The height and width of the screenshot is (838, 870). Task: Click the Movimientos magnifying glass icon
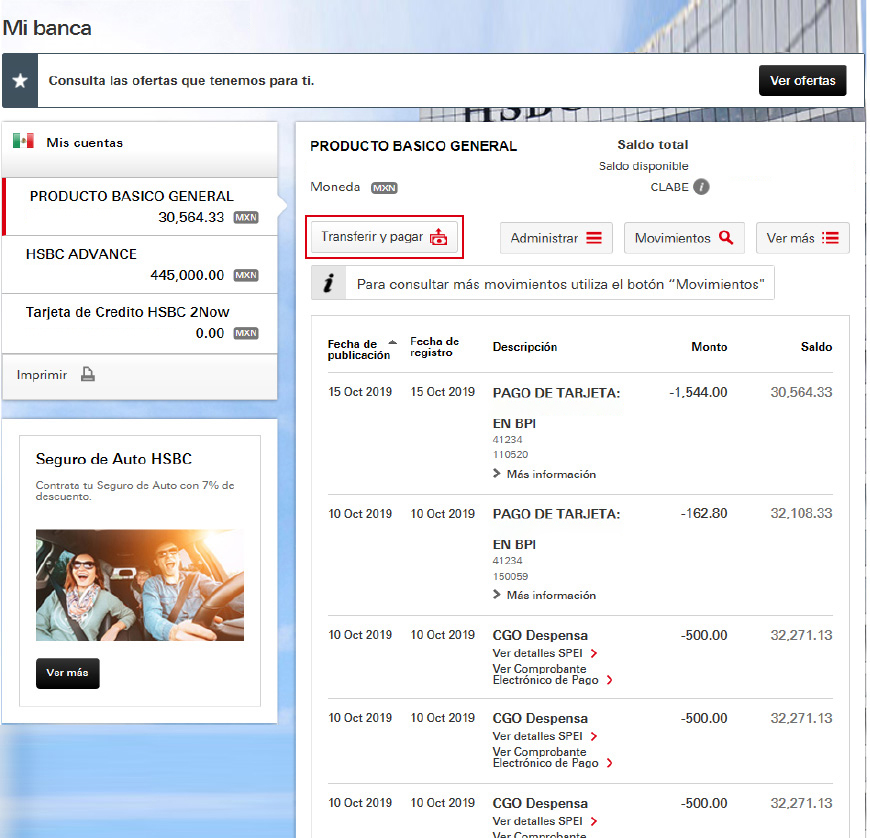tap(727, 237)
